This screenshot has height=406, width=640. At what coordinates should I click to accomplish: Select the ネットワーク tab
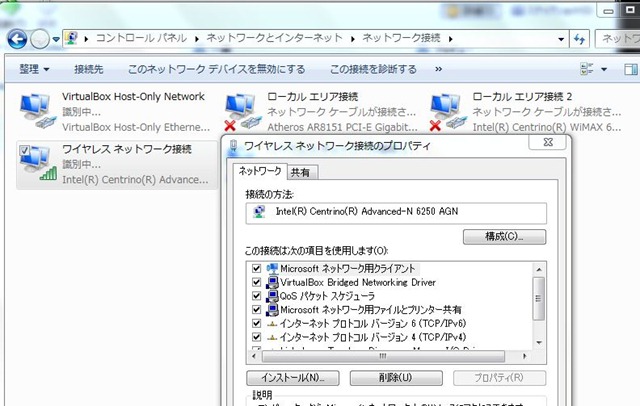point(259,172)
